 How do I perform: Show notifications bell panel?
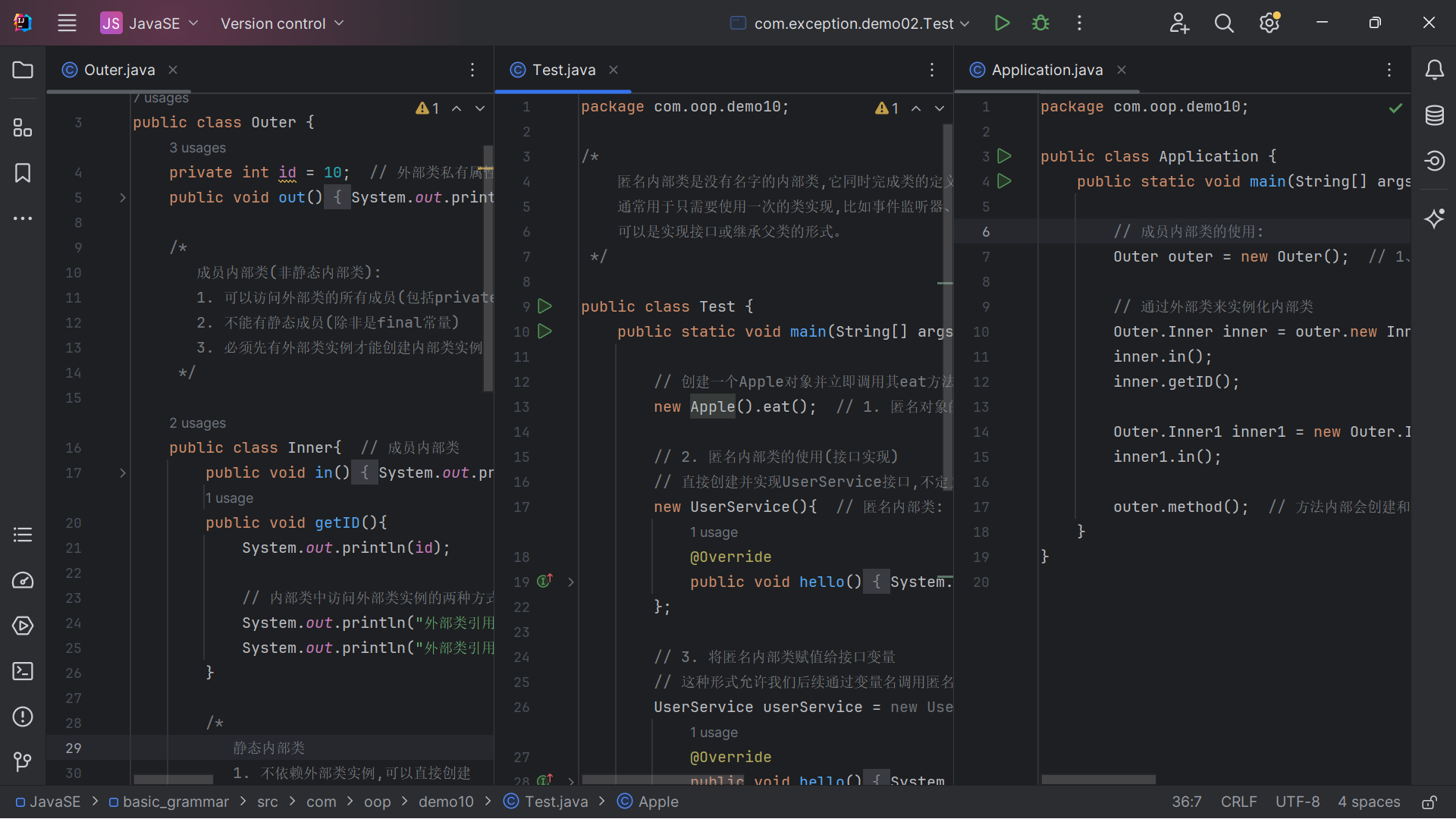point(1434,70)
